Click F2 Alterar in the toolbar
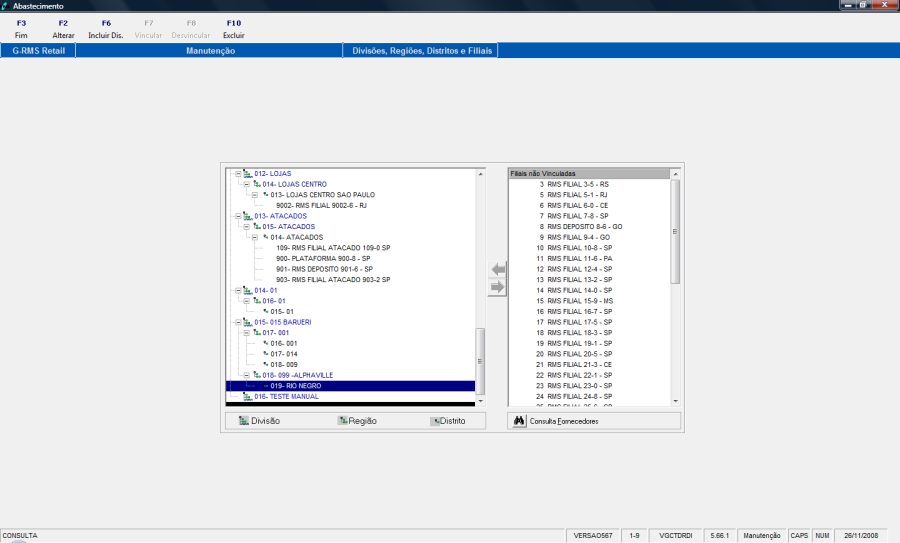This screenshot has width=900, height=543. coord(63,29)
